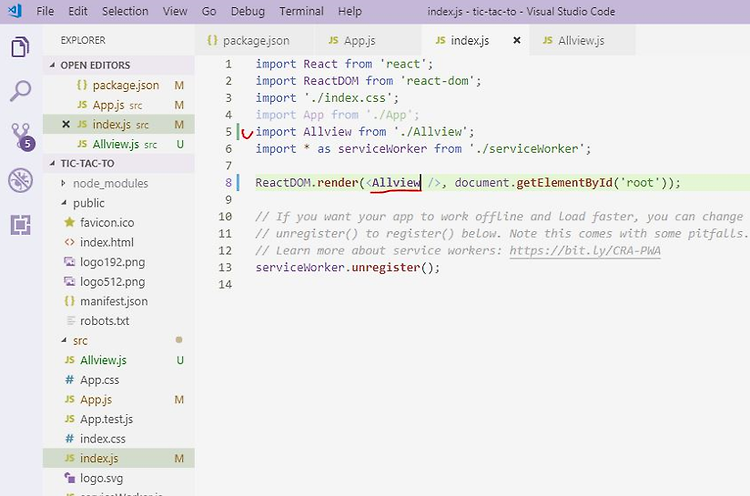Image resolution: width=750 pixels, height=496 pixels.
Task: Open the Go menu
Action: [x=209, y=11]
